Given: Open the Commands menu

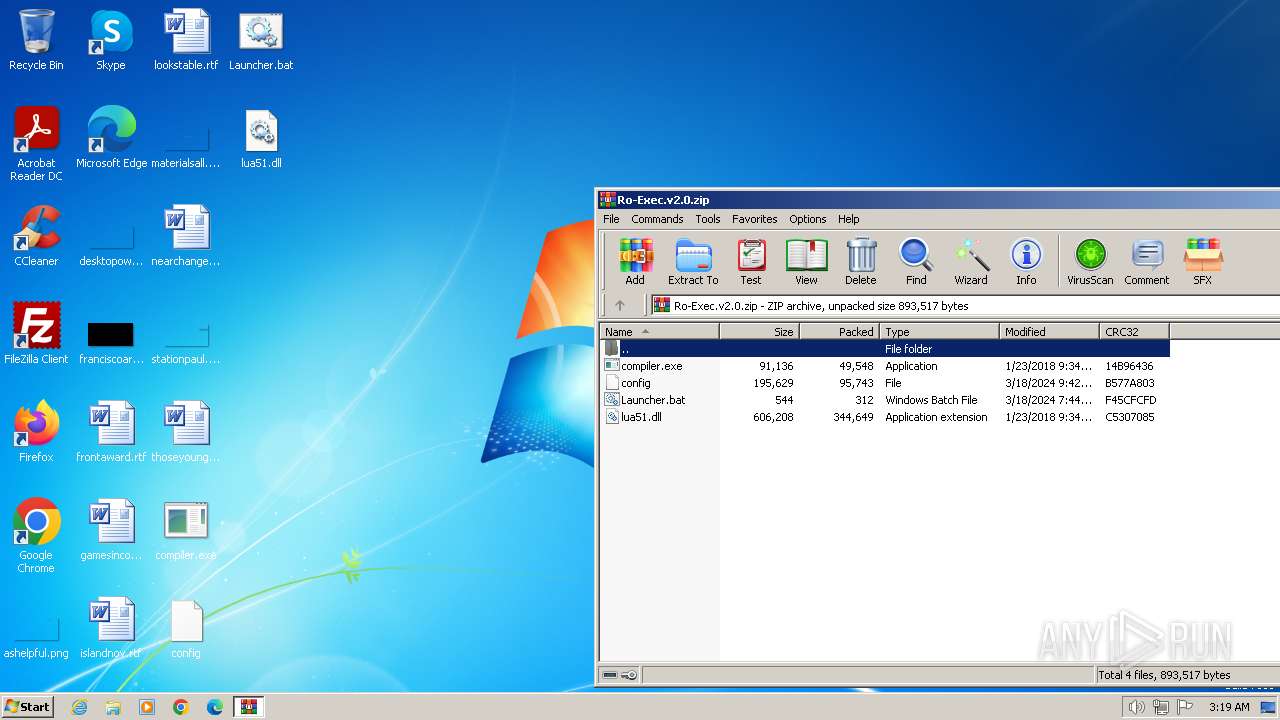Looking at the screenshot, I should pos(657,219).
